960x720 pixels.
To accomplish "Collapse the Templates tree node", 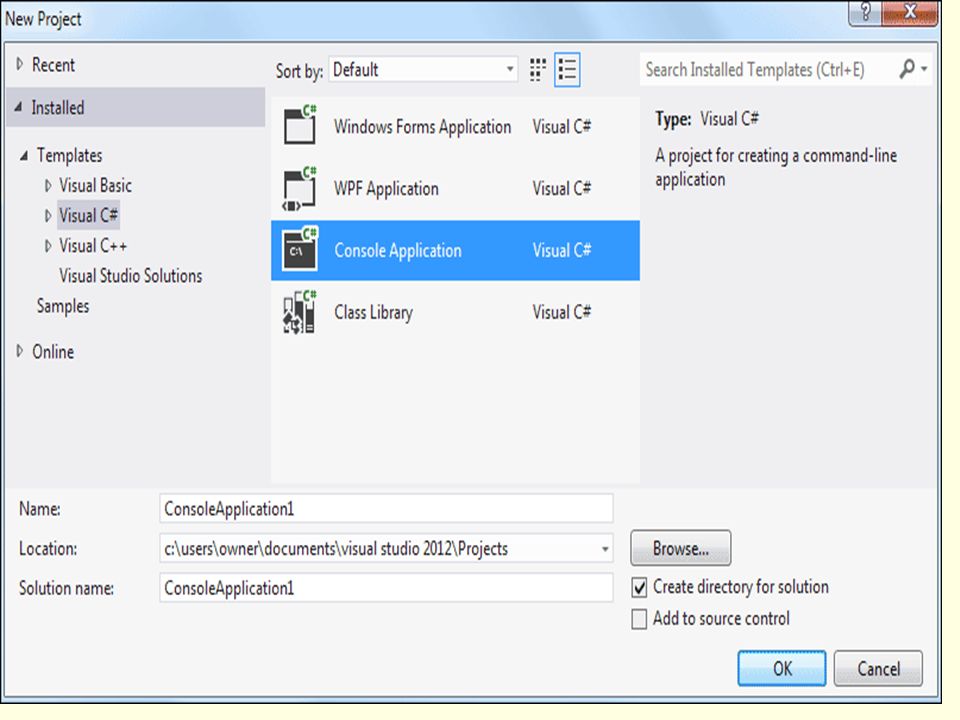I will [24, 156].
